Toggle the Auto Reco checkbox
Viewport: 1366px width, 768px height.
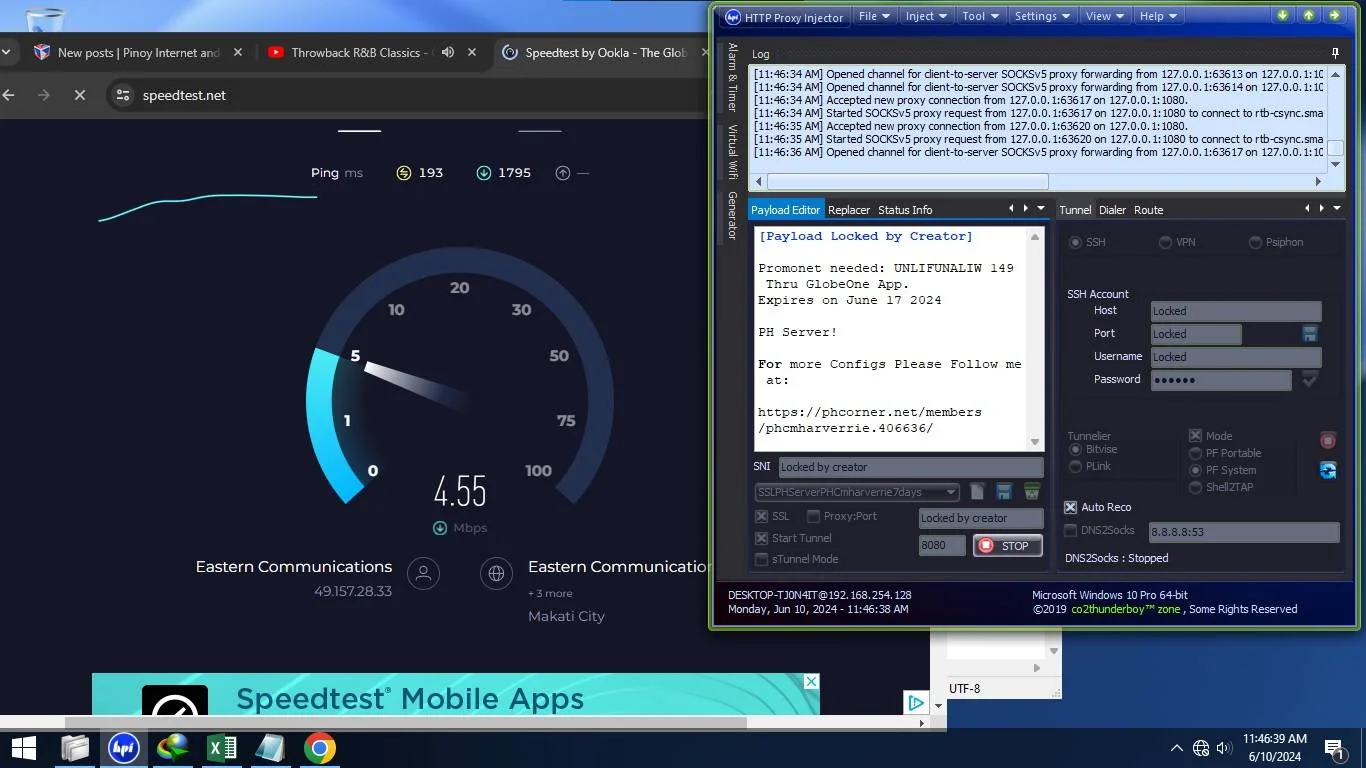pos(1071,507)
